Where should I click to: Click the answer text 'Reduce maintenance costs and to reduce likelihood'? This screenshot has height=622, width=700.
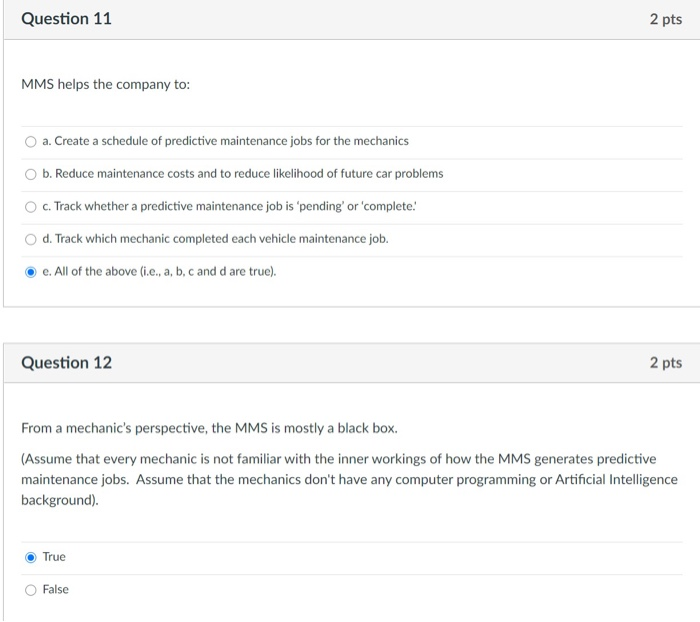tap(189, 174)
